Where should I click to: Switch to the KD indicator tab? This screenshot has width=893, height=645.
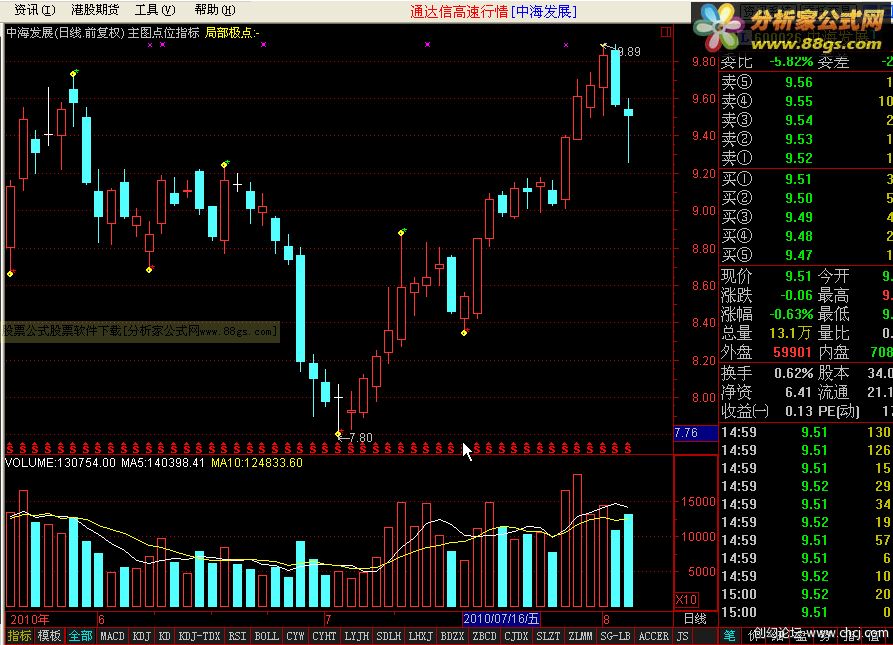(x=165, y=636)
